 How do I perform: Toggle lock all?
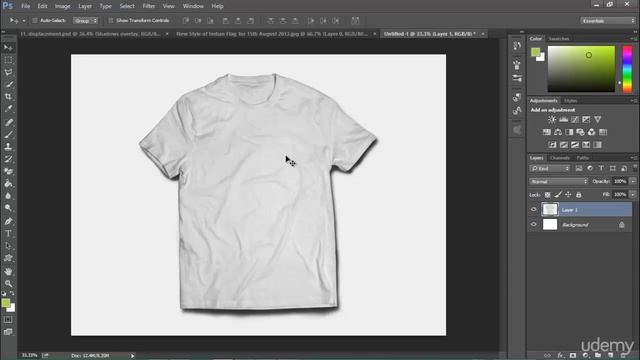coord(578,195)
